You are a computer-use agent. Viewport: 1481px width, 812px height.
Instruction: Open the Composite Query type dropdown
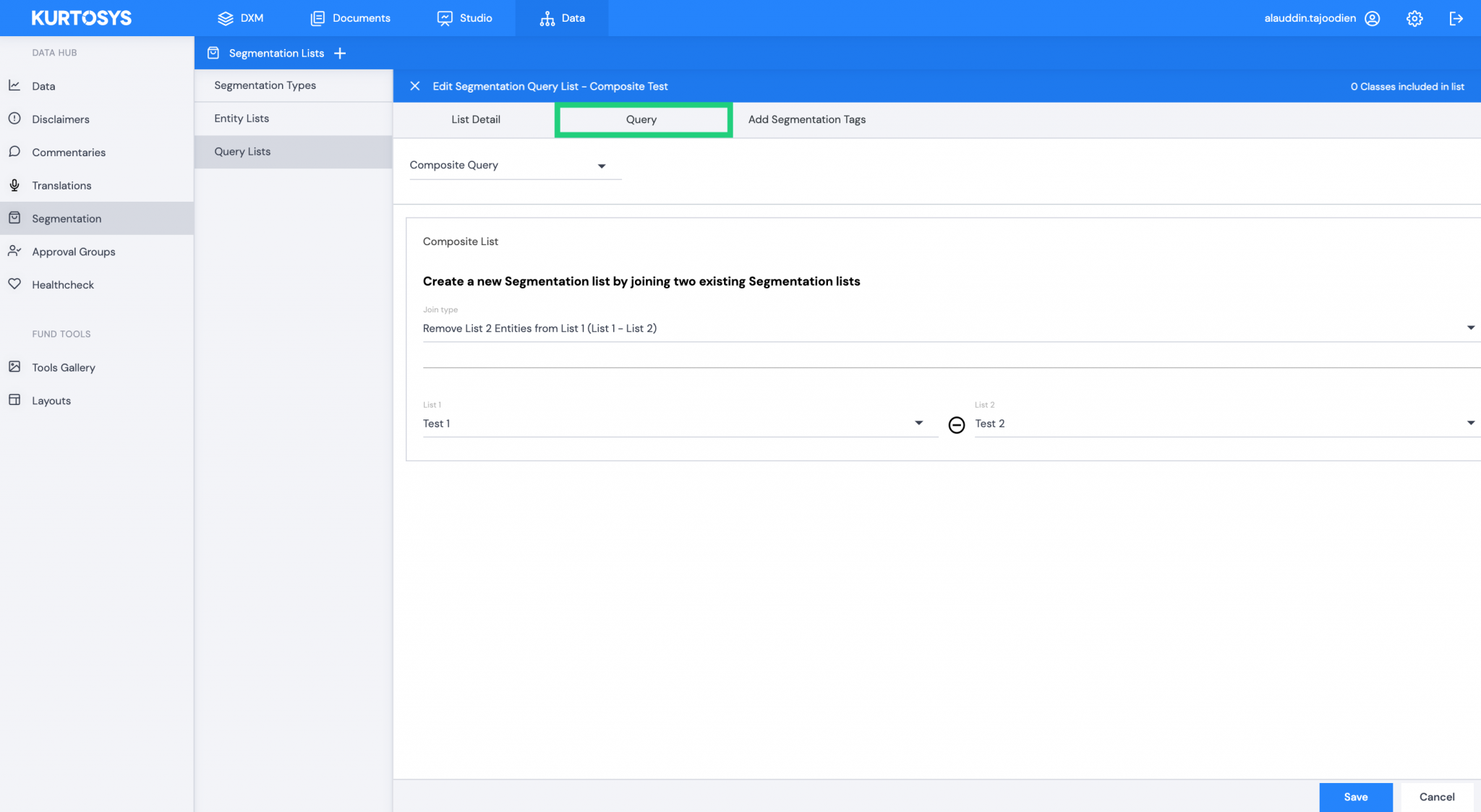tap(602, 166)
